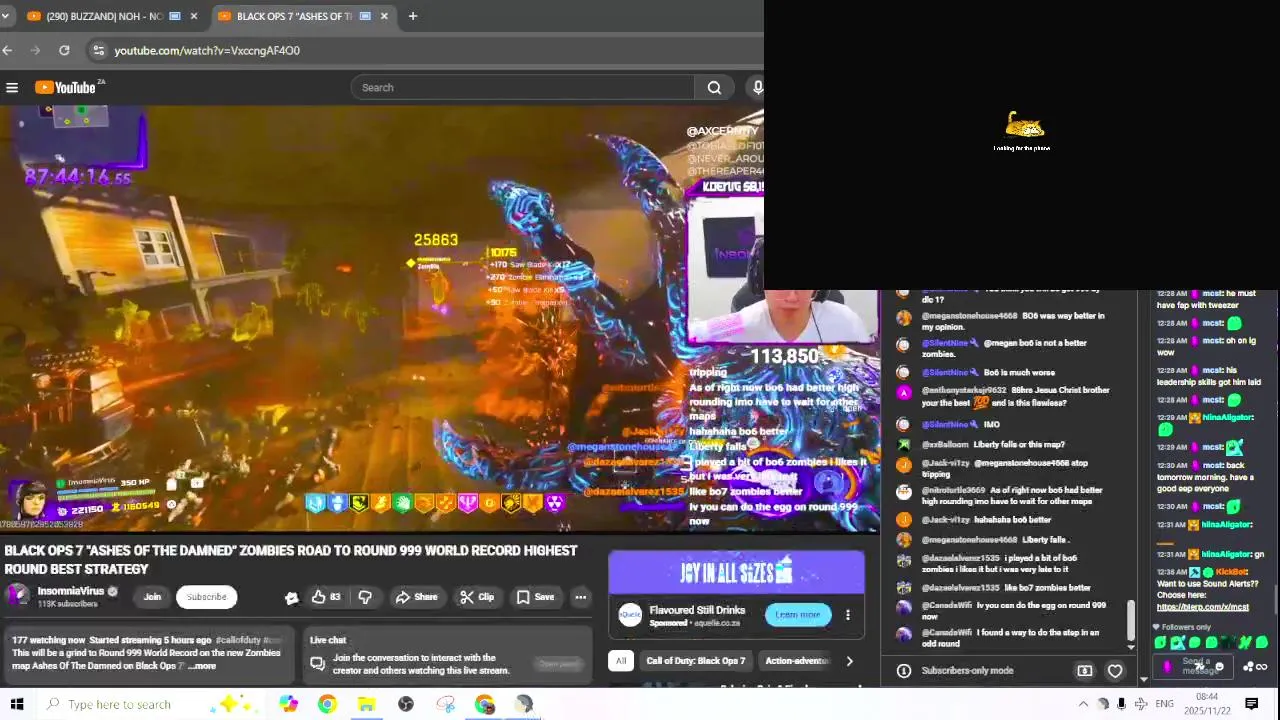Open the Flavoured Still Drinks ad Learn more

point(797,615)
